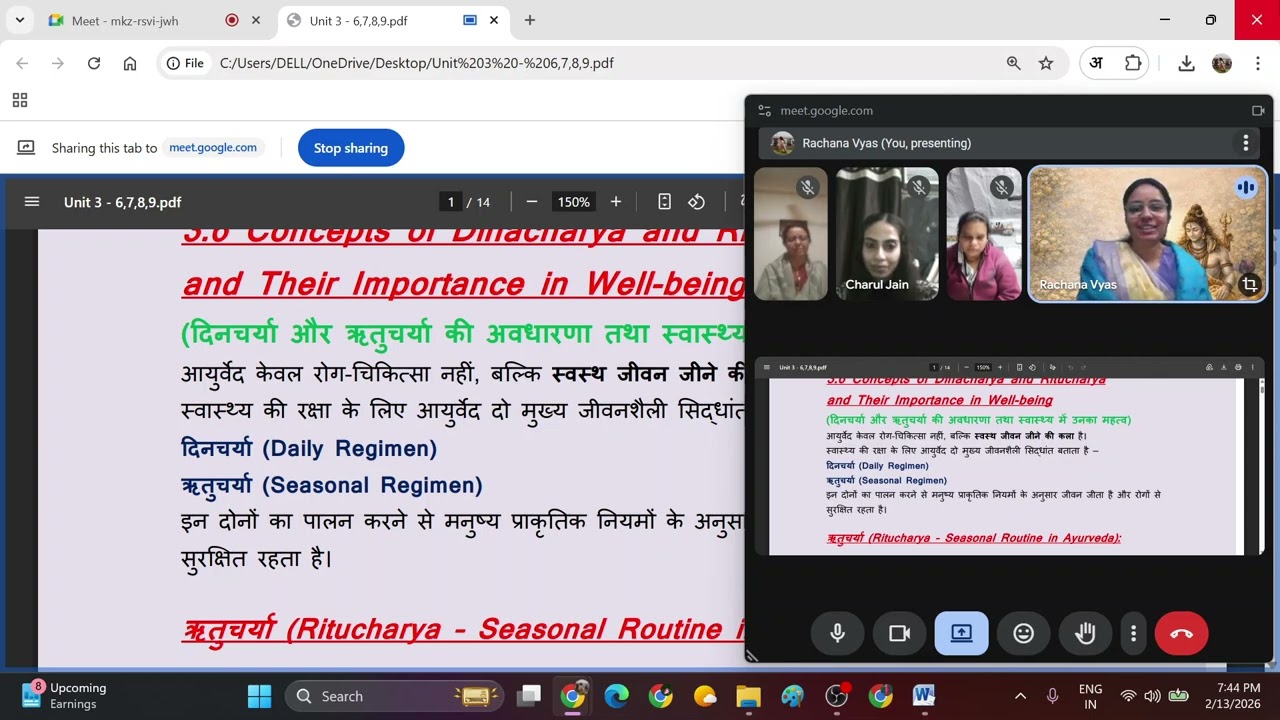Image resolution: width=1280 pixels, height=720 pixels.
Task: Click crop icon on Rachana Vyas tile
Action: [1249, 285]
